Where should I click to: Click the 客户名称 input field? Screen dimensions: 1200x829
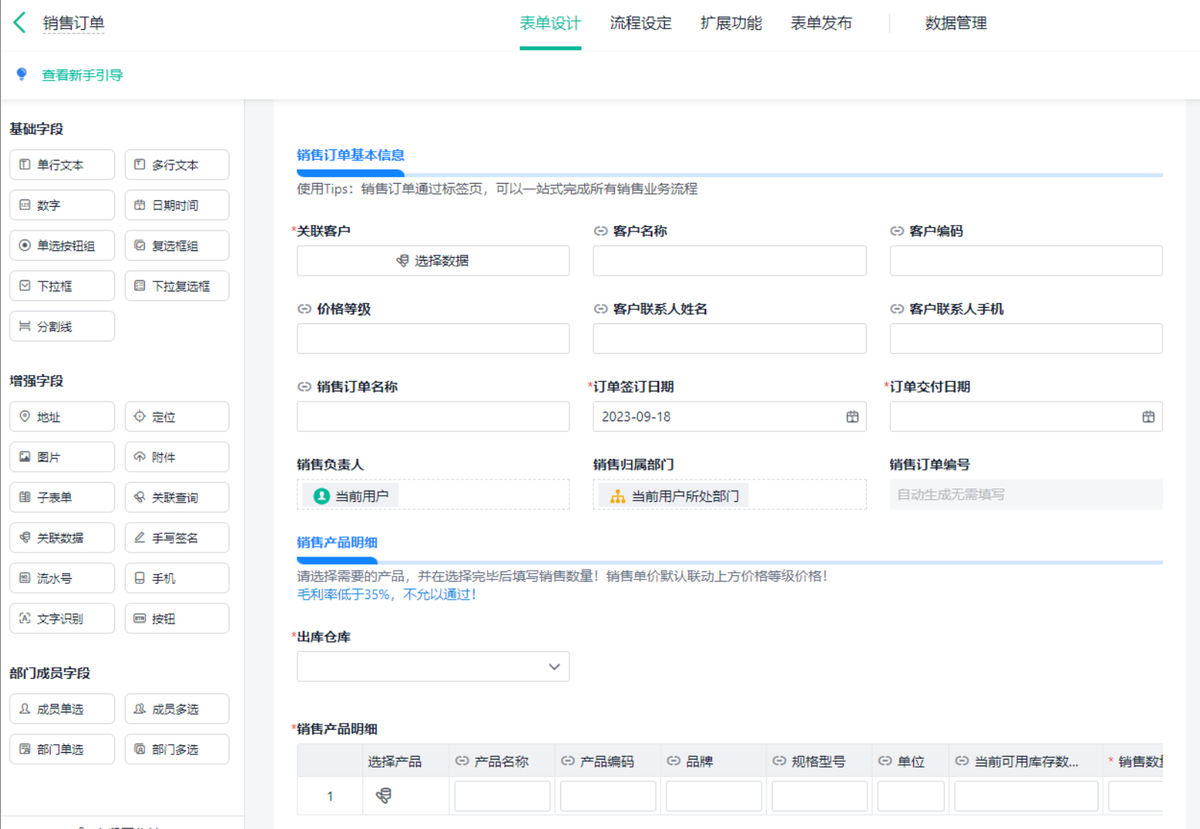pos(729,261)
